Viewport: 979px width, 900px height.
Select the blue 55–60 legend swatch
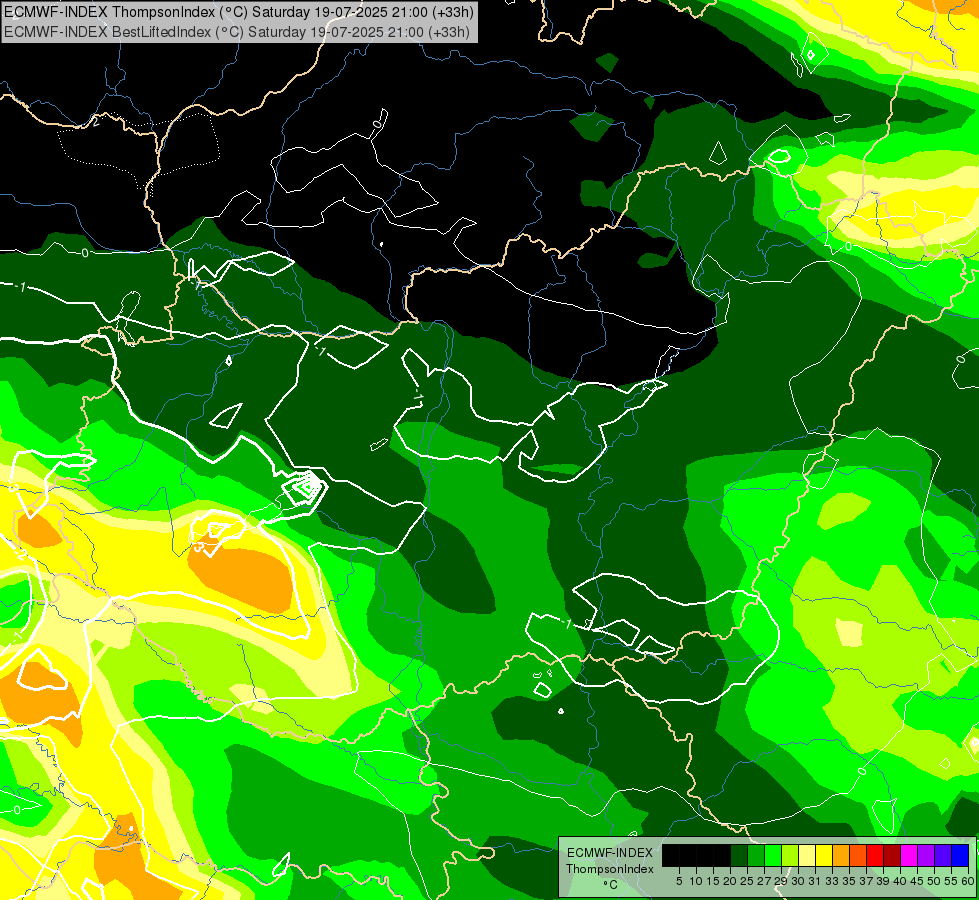click(960, 855)
